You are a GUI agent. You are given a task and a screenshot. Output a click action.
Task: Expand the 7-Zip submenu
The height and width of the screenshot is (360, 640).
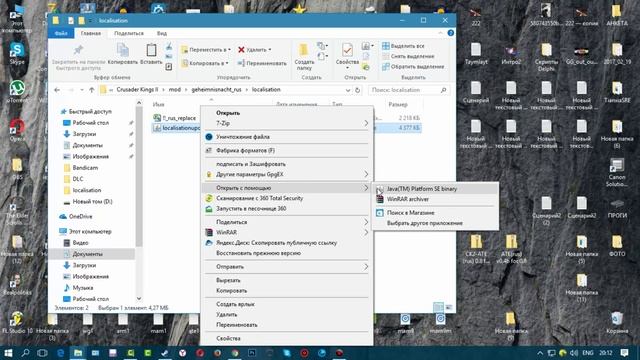pos(287,123)
